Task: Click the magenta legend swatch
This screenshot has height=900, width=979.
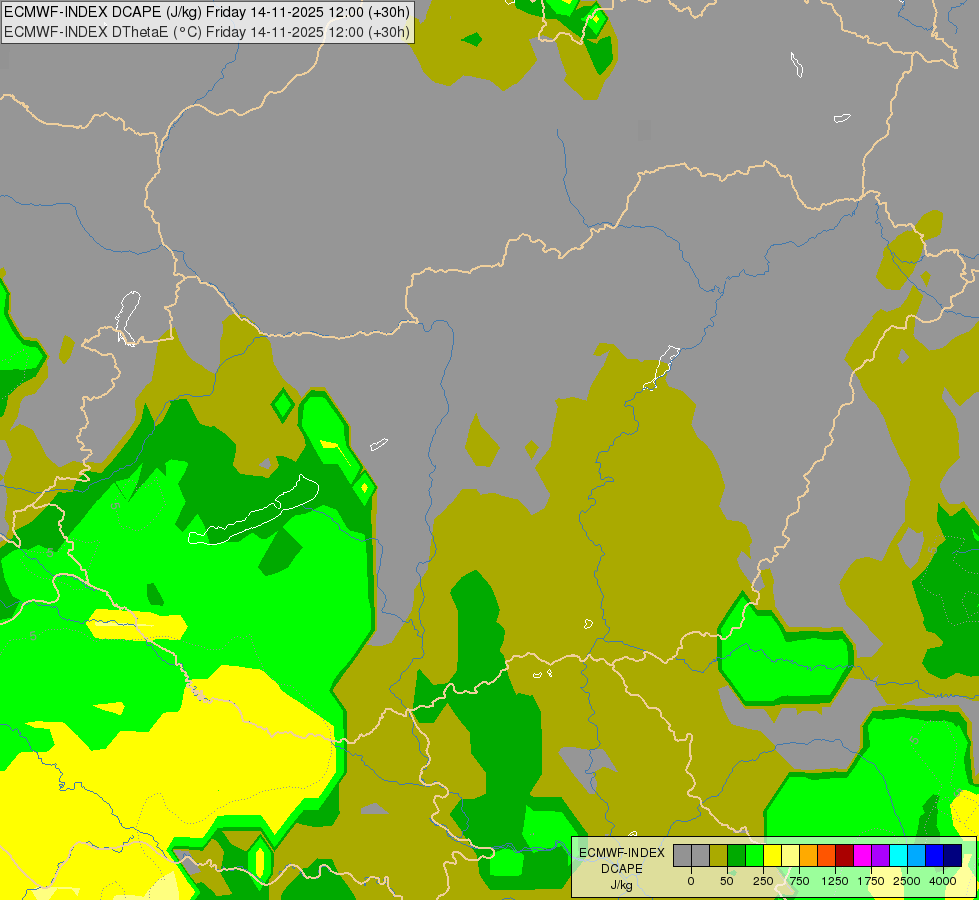Action: coord(862,855)
